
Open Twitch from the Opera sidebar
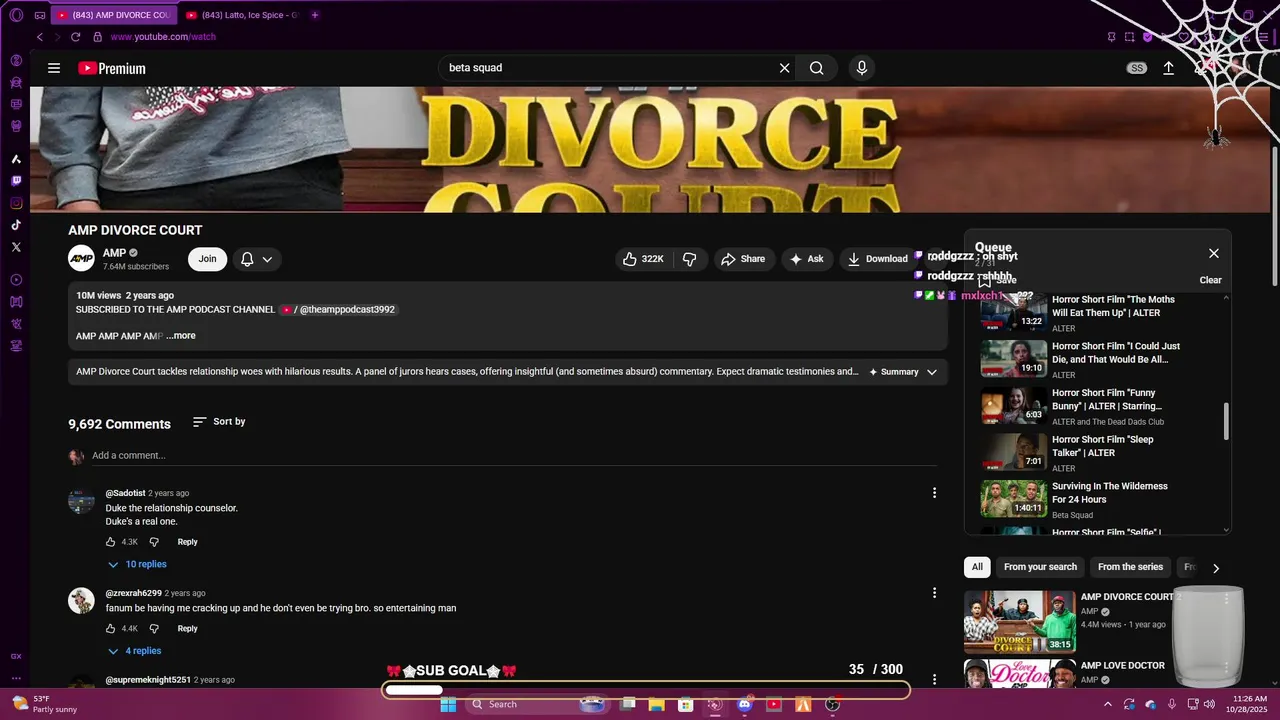click(16, 181)
